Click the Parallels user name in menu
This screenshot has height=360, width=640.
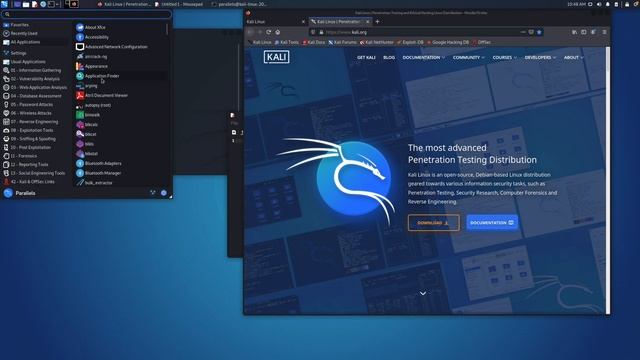(25, 193)
